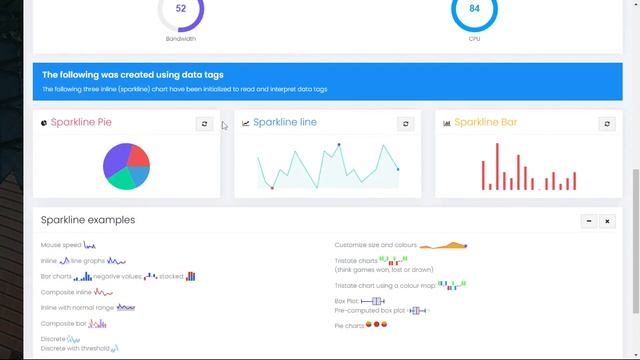This screenshot has height=360, width=640.
Task: Click the Bandwidth gauge showing 52
Action: click(181, 10)
